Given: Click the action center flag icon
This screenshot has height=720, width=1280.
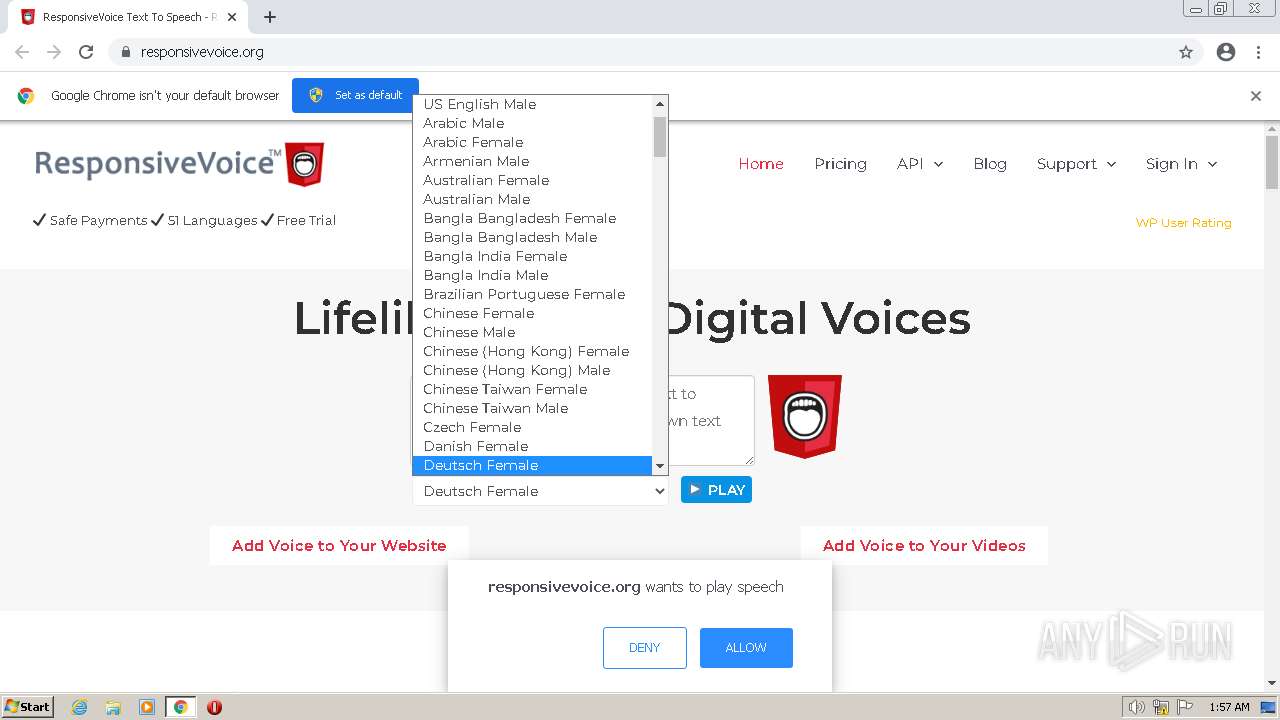Looking at the screenshot, I should 1185,707.
